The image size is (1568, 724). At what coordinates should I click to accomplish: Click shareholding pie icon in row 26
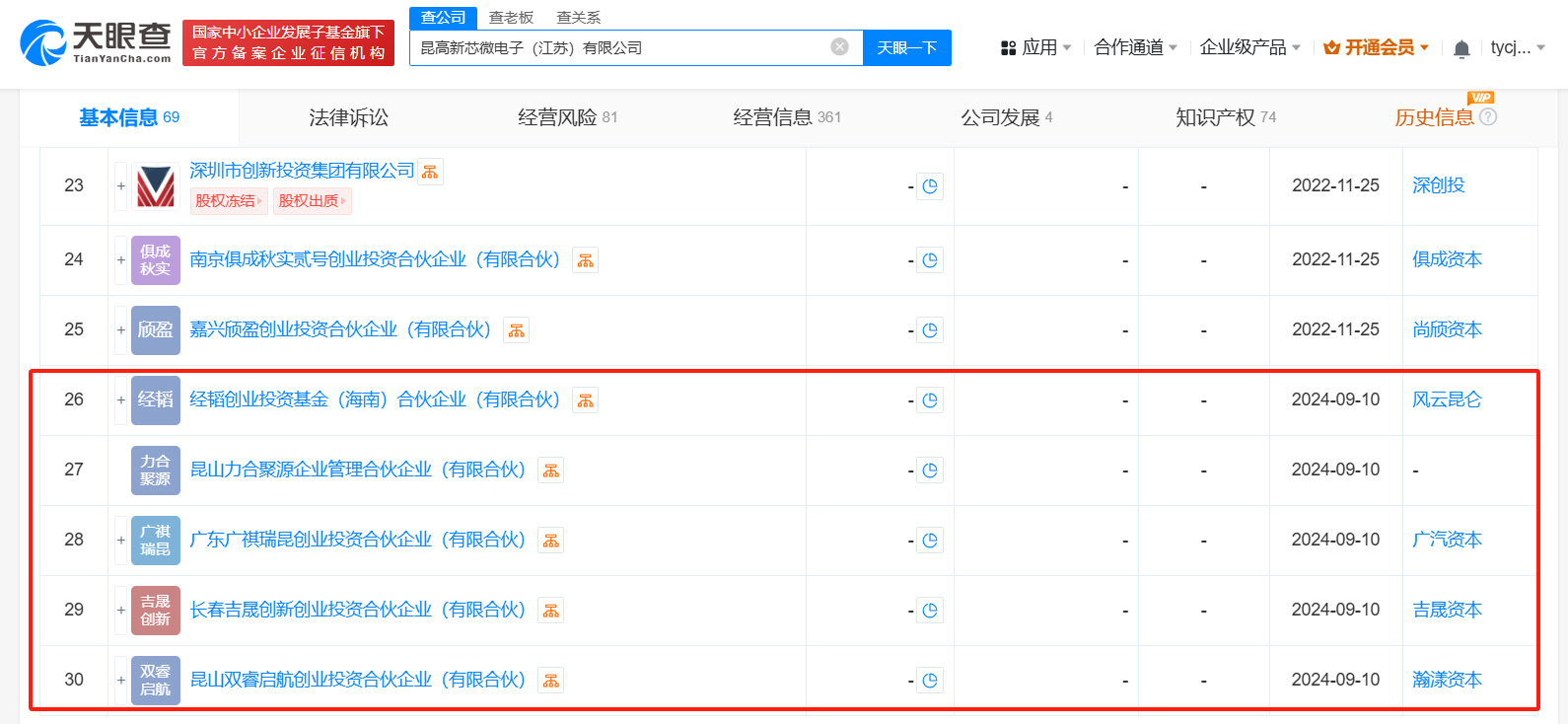[930, 400]
